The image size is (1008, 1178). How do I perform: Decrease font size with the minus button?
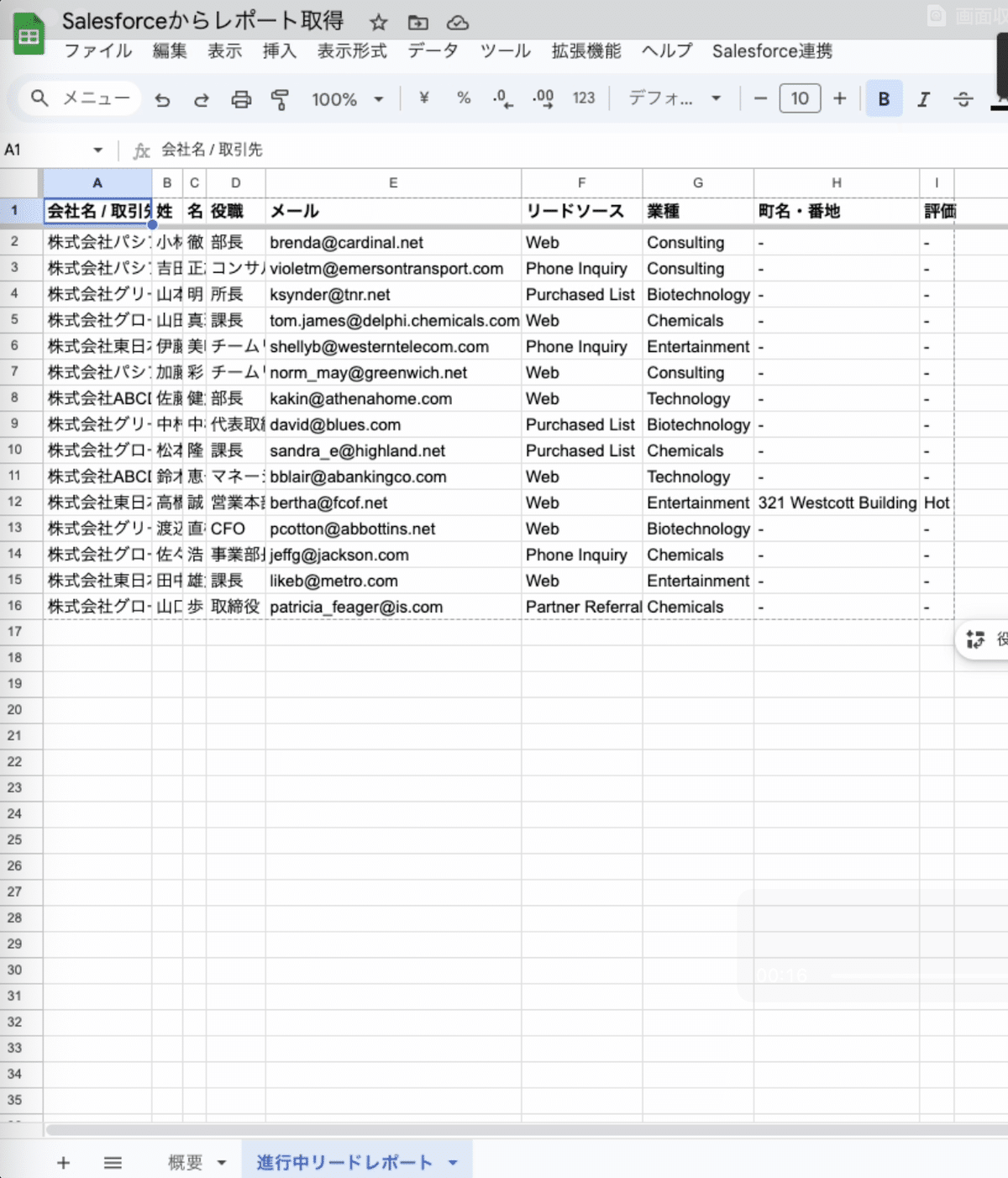pos(760,98)
